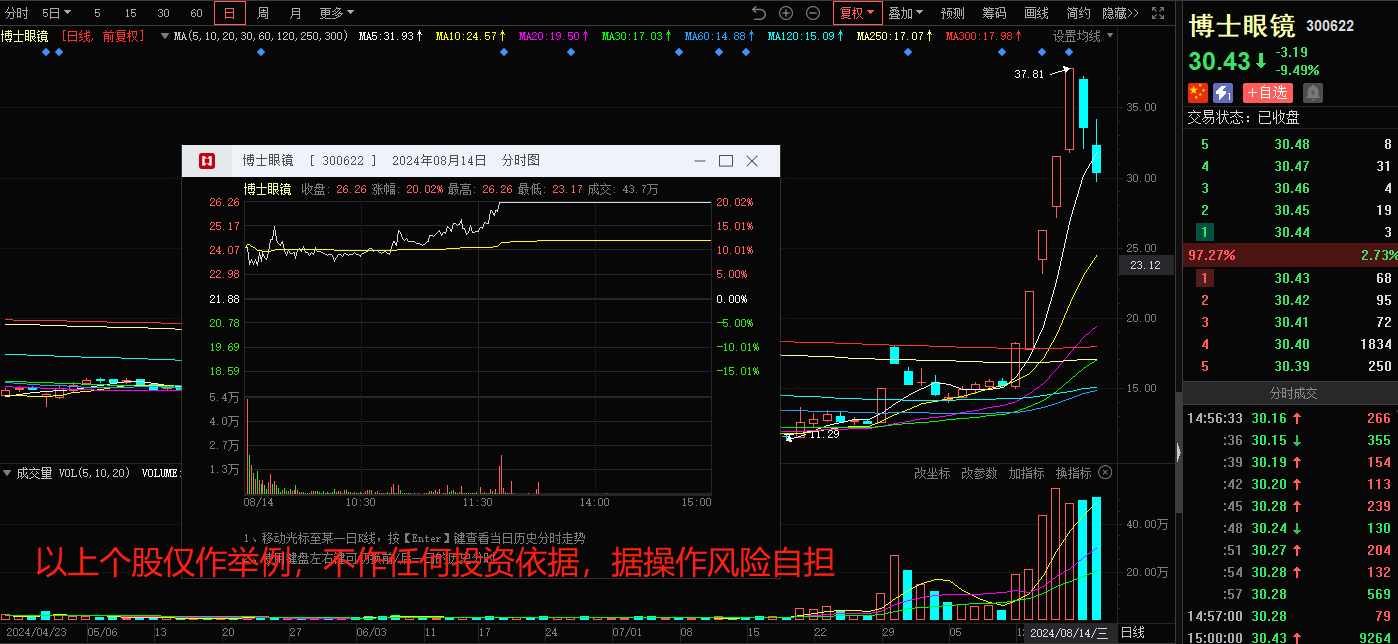Click the 2024/08/14/三 date marker

(x=1069, y=633)
